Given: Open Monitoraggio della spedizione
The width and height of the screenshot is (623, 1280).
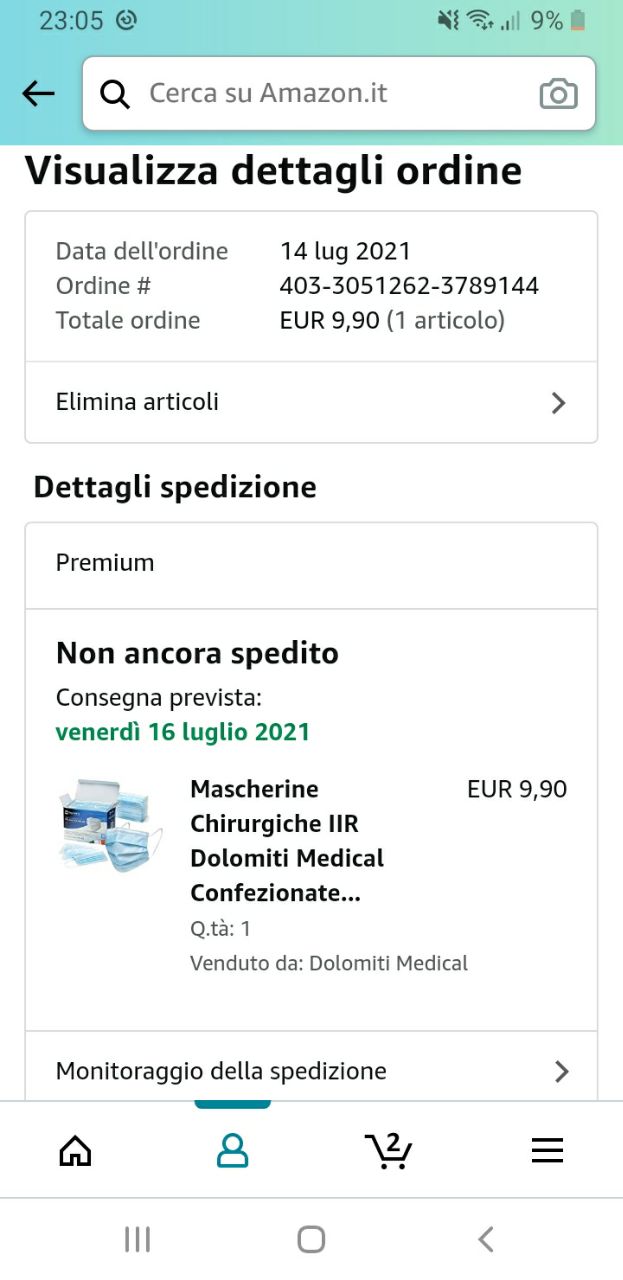Looking at the screenshot, I should pyautogui.click(x=221, y=1071).
